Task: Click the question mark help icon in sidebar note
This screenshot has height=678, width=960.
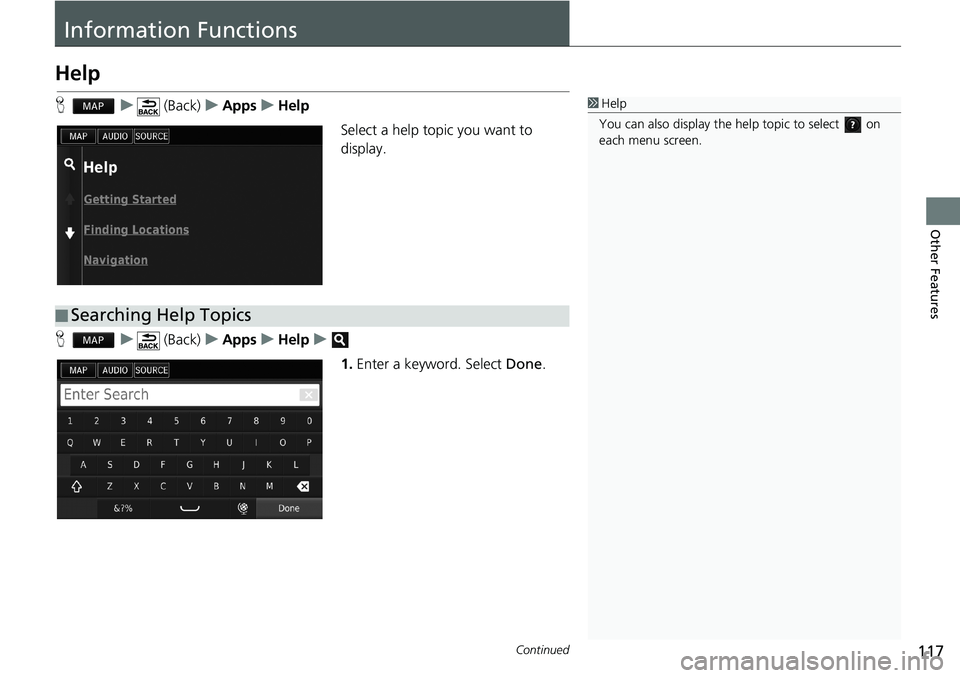Action: coord(852,125)
